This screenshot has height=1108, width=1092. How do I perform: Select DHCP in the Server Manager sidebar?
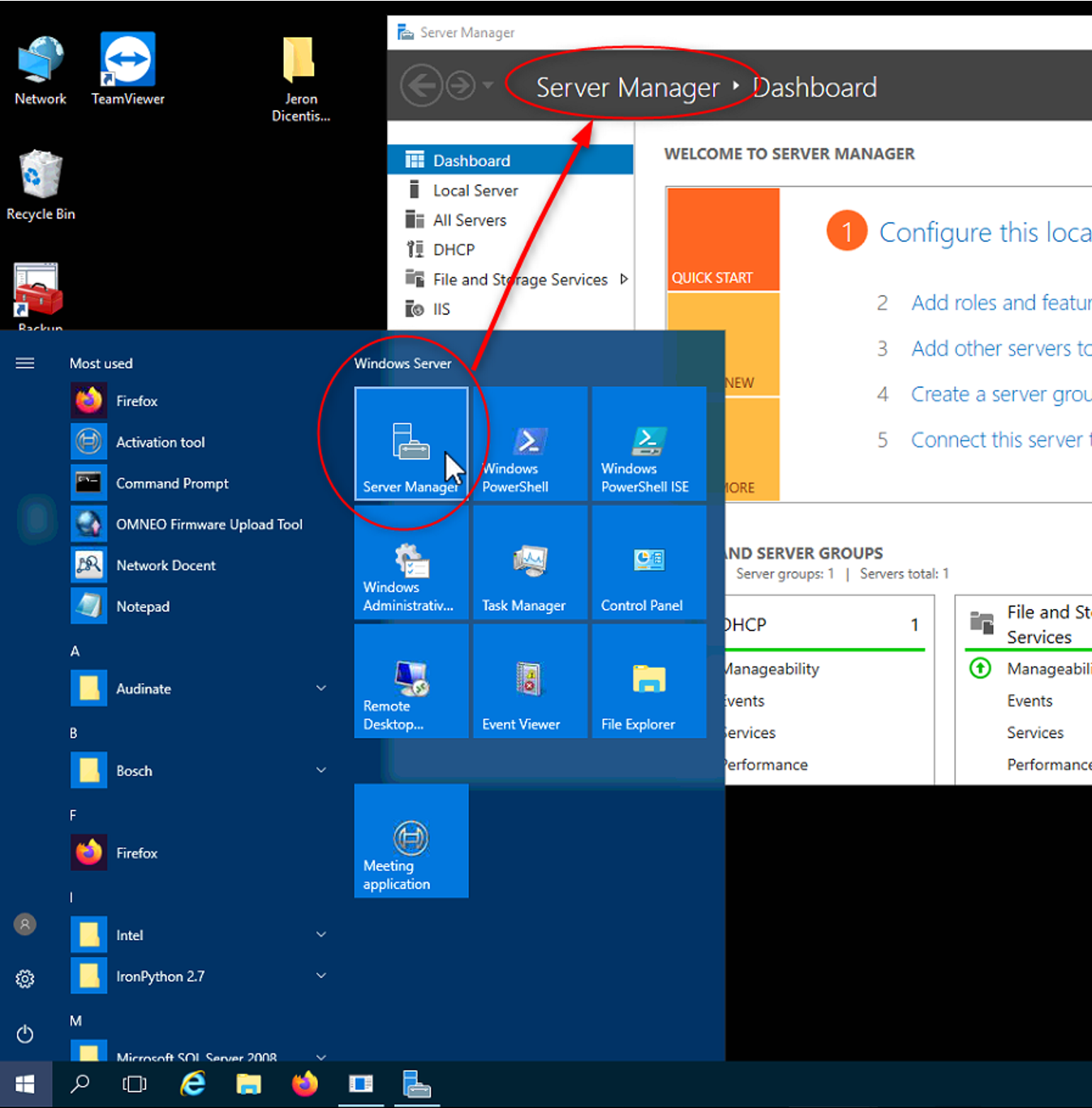(x=454, y=249)
